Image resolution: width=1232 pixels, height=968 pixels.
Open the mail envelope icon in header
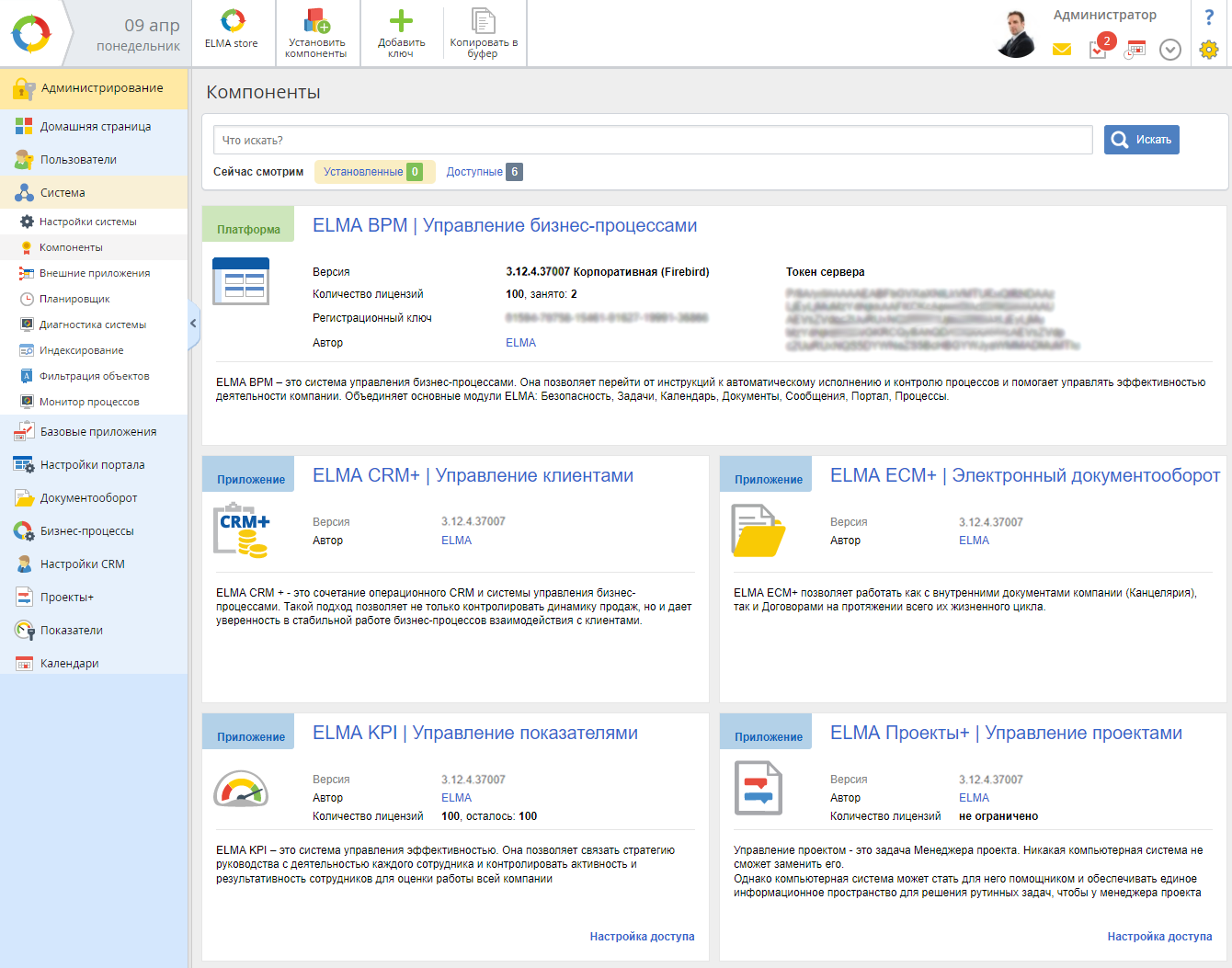[1062, 50]
